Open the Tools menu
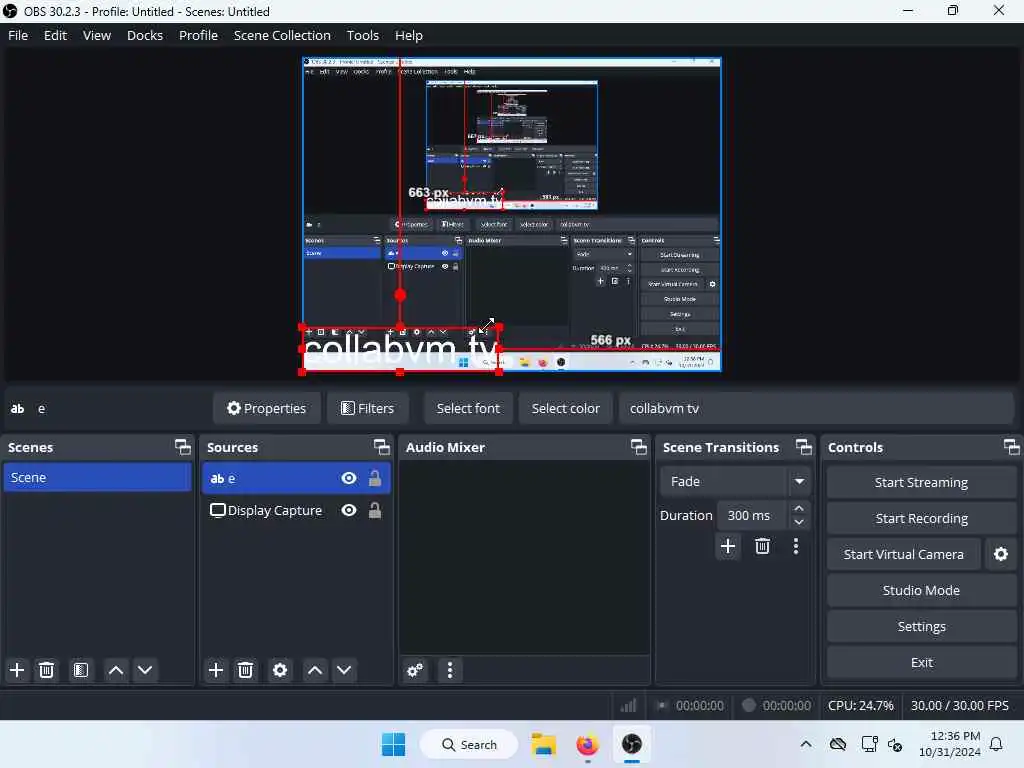Screen dimensions: 1024x768 pyautogui.click(x=362, y=35)
